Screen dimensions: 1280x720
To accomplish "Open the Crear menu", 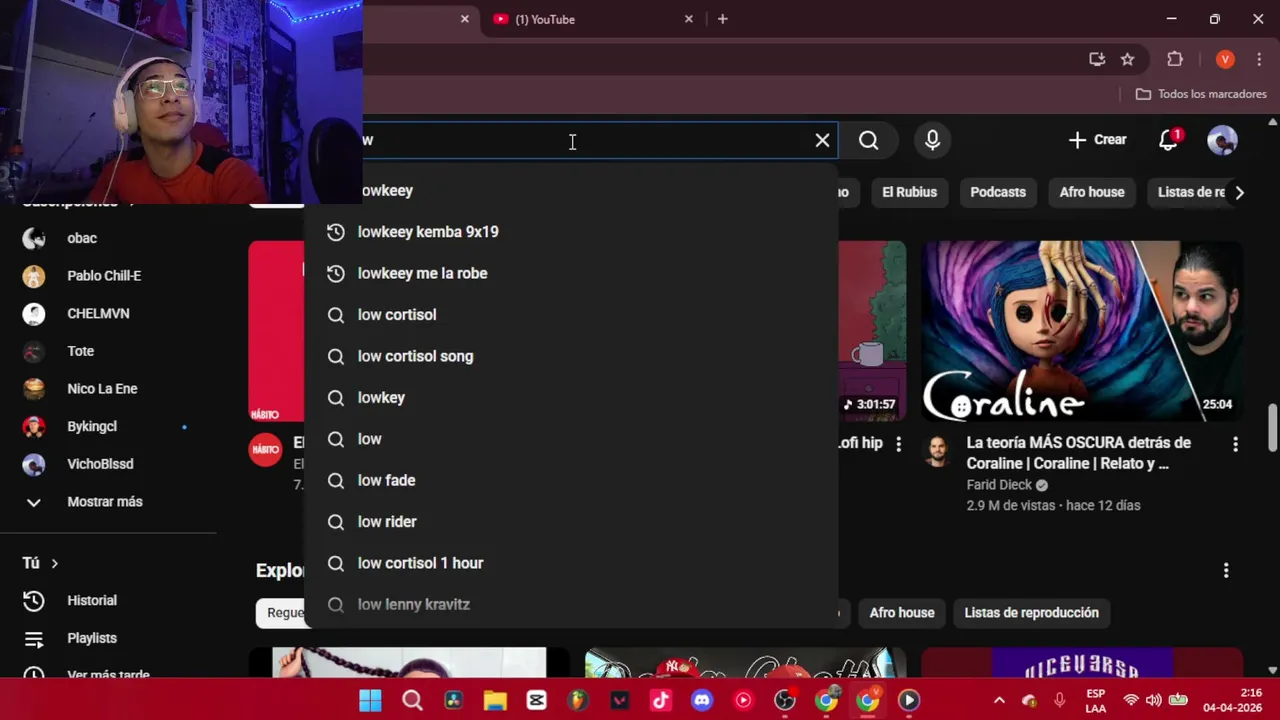I will (1097, 140).
